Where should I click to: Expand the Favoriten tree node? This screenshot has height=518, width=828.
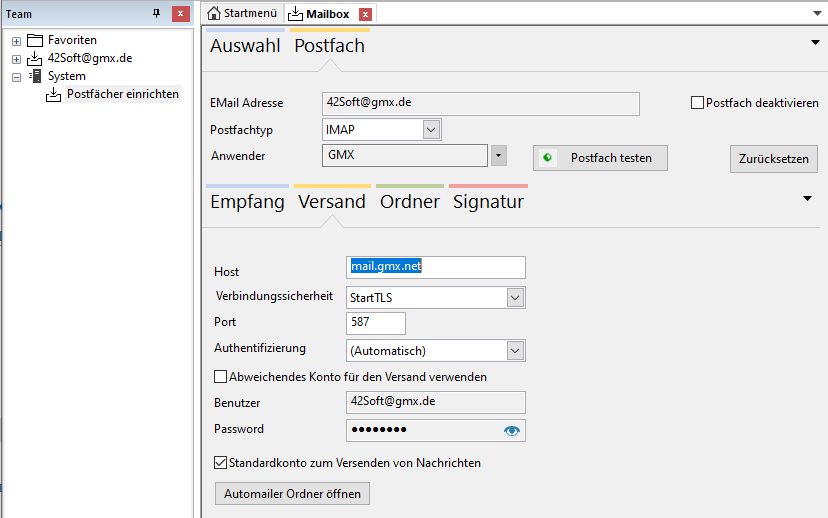(x=16, y=41)
